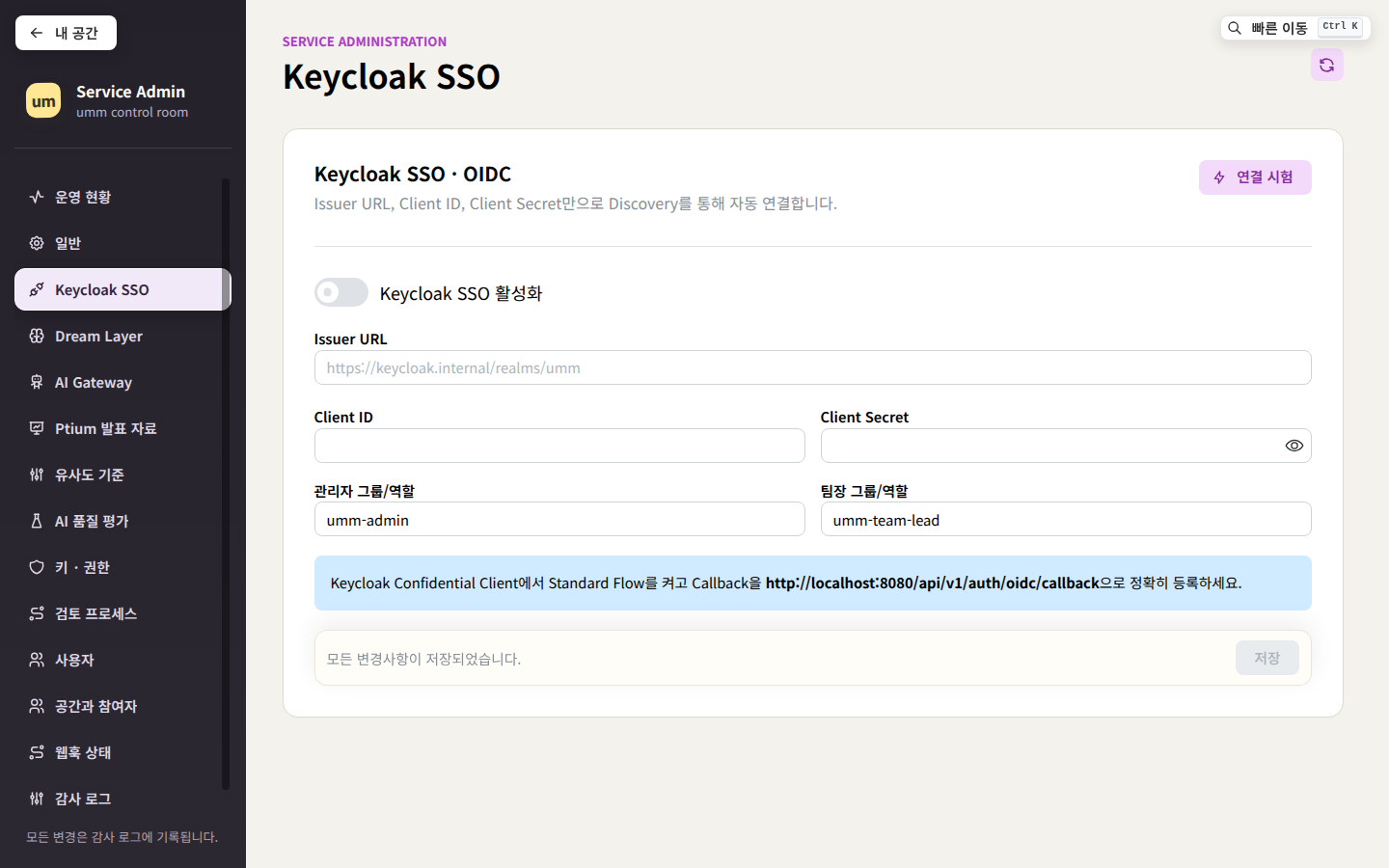
Task: Click Service Admin title in sidebar
Action: click(x=130, y=92)
